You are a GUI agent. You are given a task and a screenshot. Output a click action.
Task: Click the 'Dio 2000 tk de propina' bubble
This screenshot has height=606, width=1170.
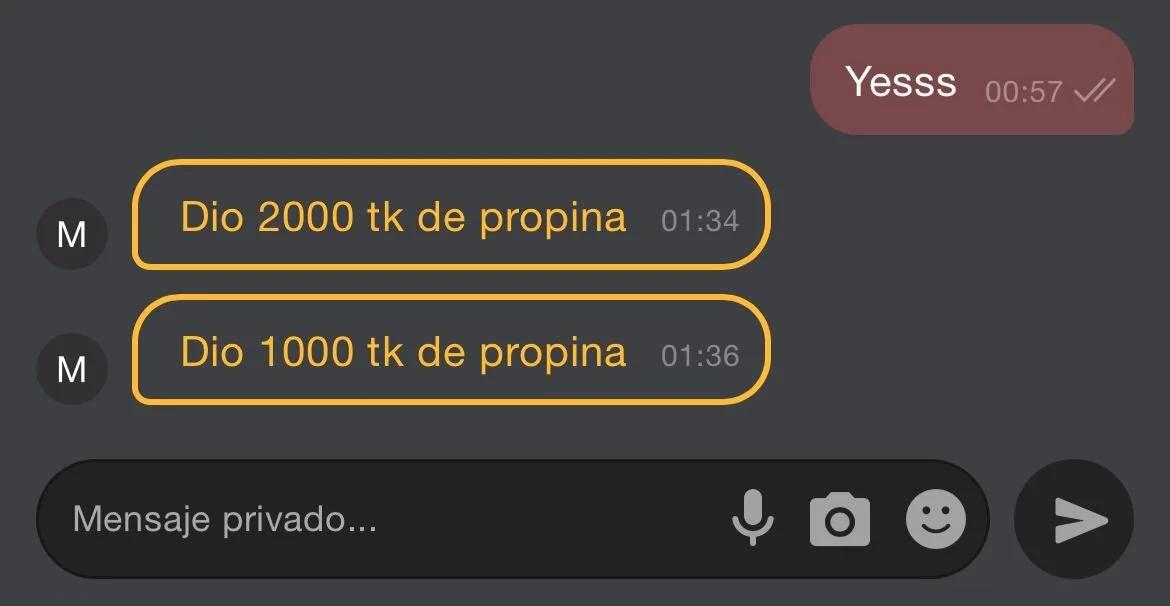(451, 214)
